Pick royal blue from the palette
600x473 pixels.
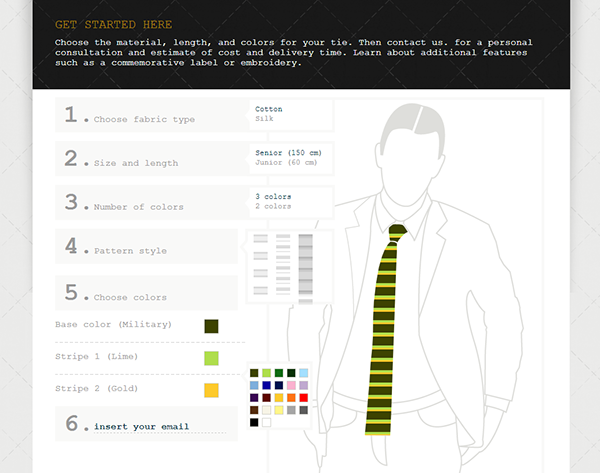pos(267,385)
